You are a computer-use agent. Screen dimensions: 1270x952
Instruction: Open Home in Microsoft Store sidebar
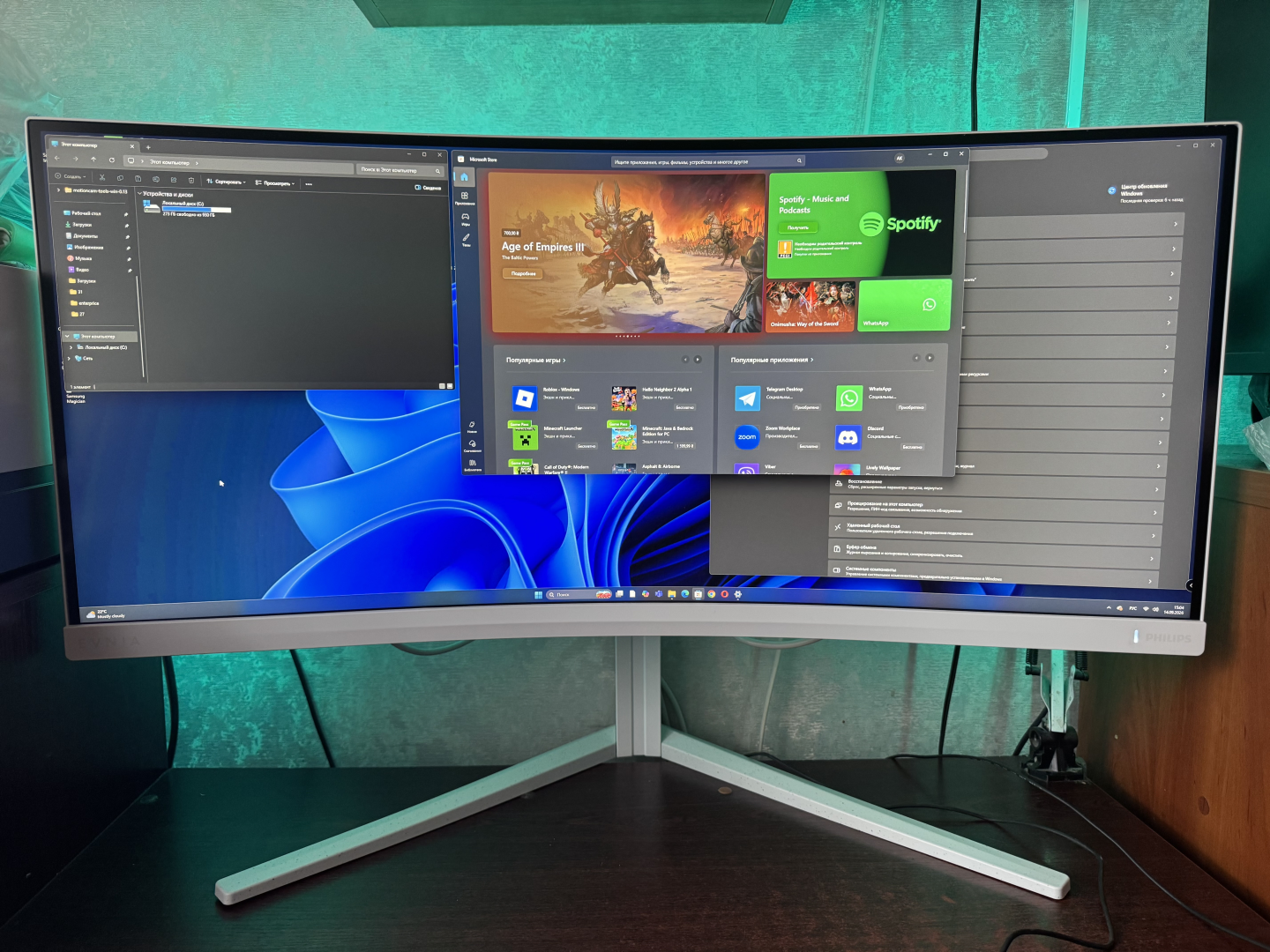[465, 176]
